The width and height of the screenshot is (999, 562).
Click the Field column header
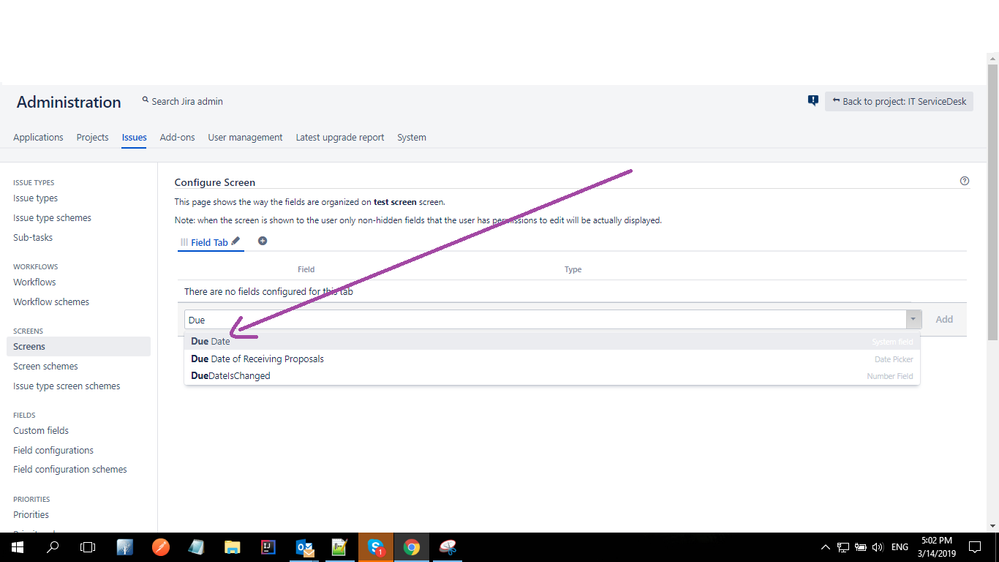(x=306, y=270)
